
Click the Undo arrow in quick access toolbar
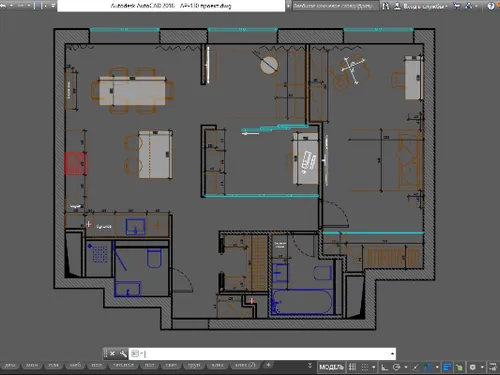point(3,6)
